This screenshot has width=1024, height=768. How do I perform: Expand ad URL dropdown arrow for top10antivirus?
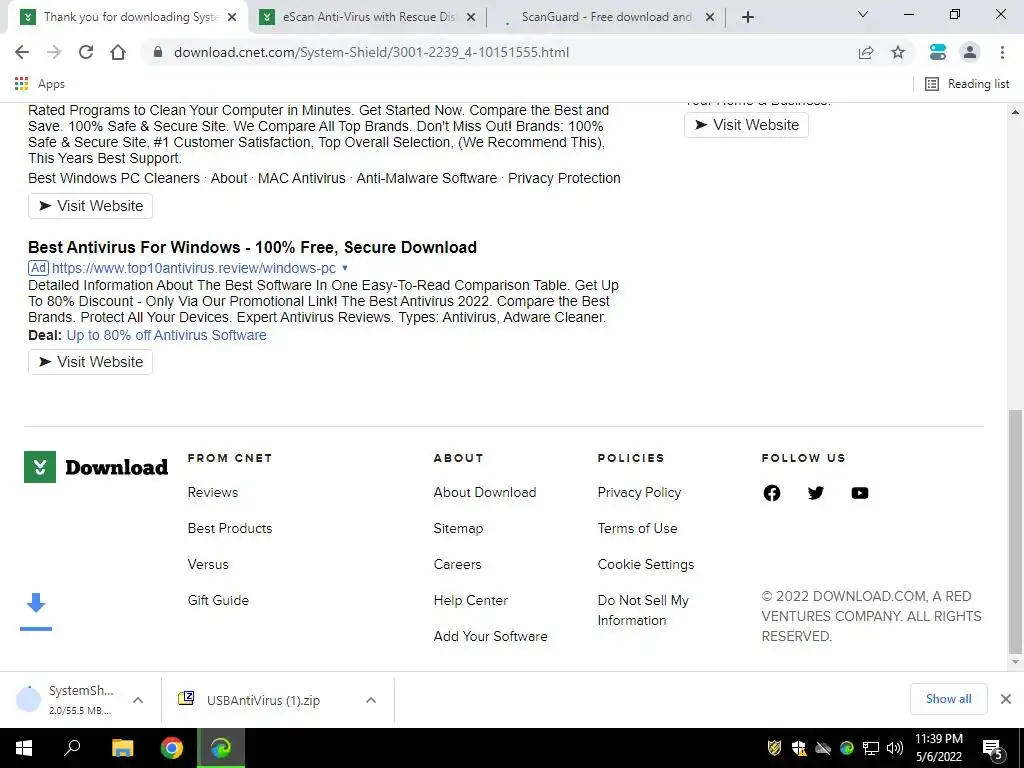pos(345,268)
